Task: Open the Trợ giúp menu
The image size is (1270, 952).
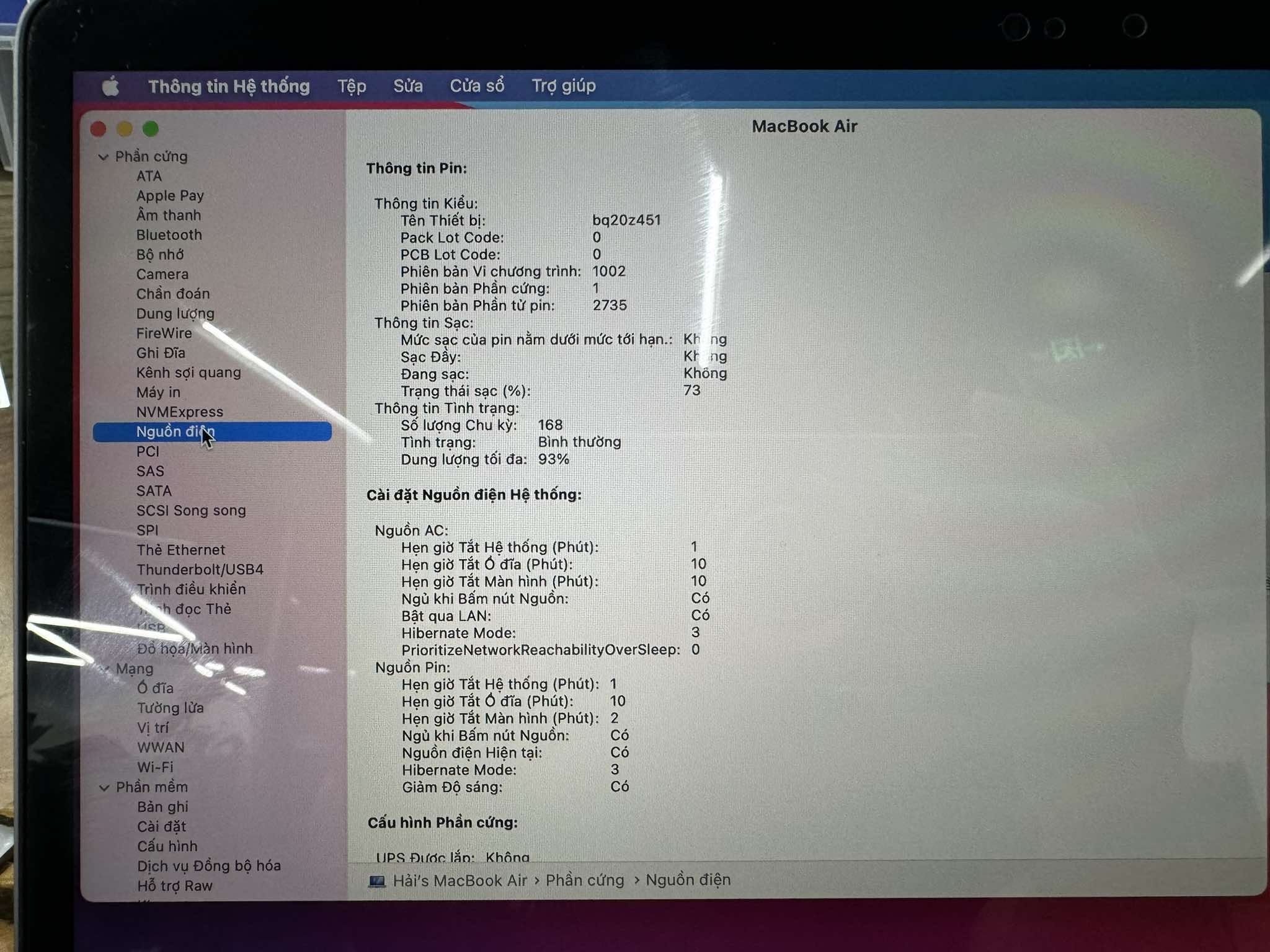Action: [x=563, y=86]
